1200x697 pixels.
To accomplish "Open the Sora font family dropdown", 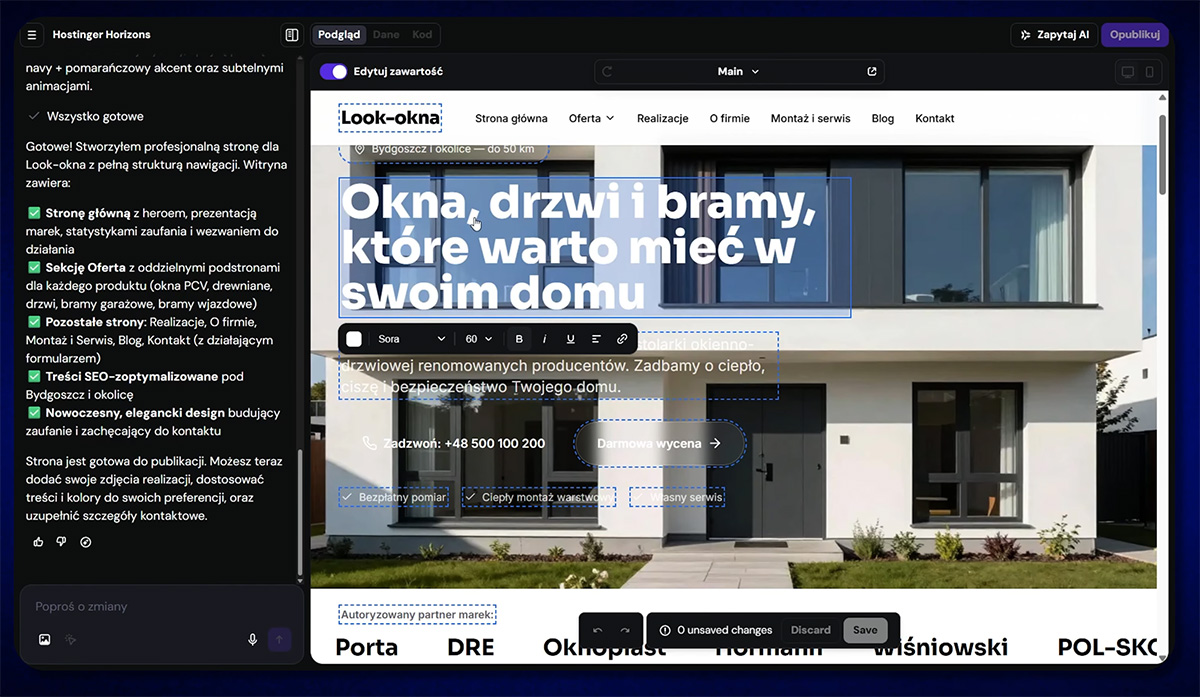I will point(412,339).
